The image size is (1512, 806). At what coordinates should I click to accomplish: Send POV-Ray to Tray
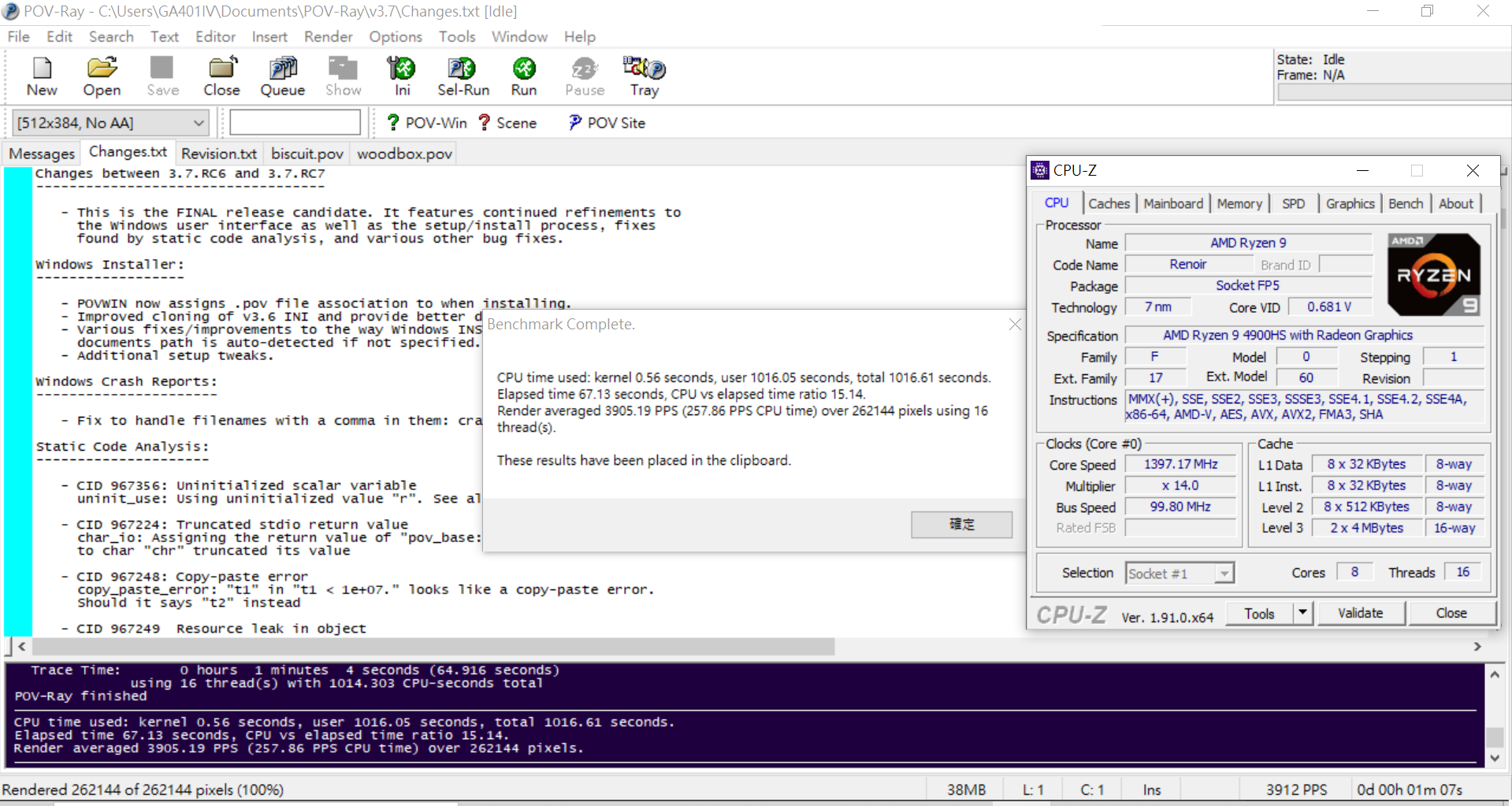(x=644, y=76)
